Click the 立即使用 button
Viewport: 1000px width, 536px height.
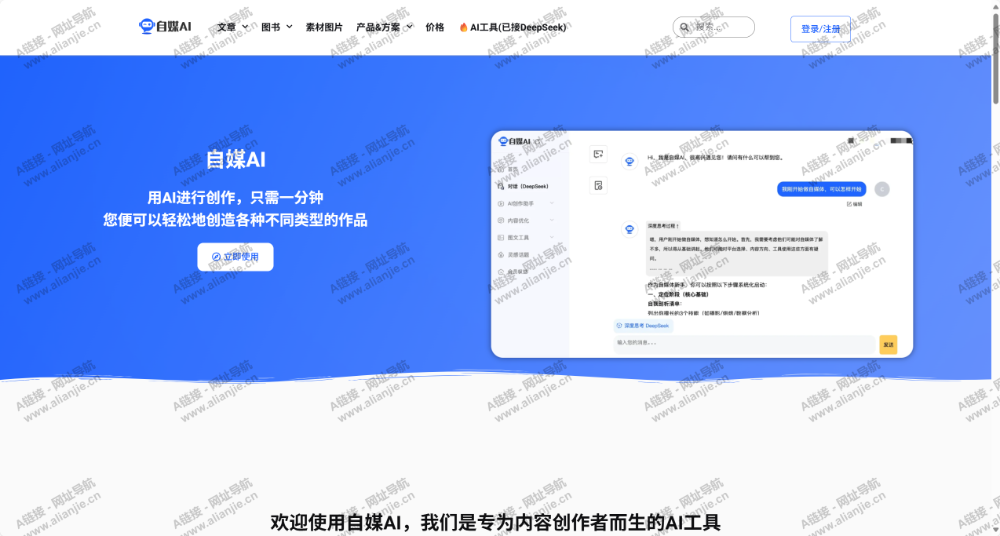(235, 257)
